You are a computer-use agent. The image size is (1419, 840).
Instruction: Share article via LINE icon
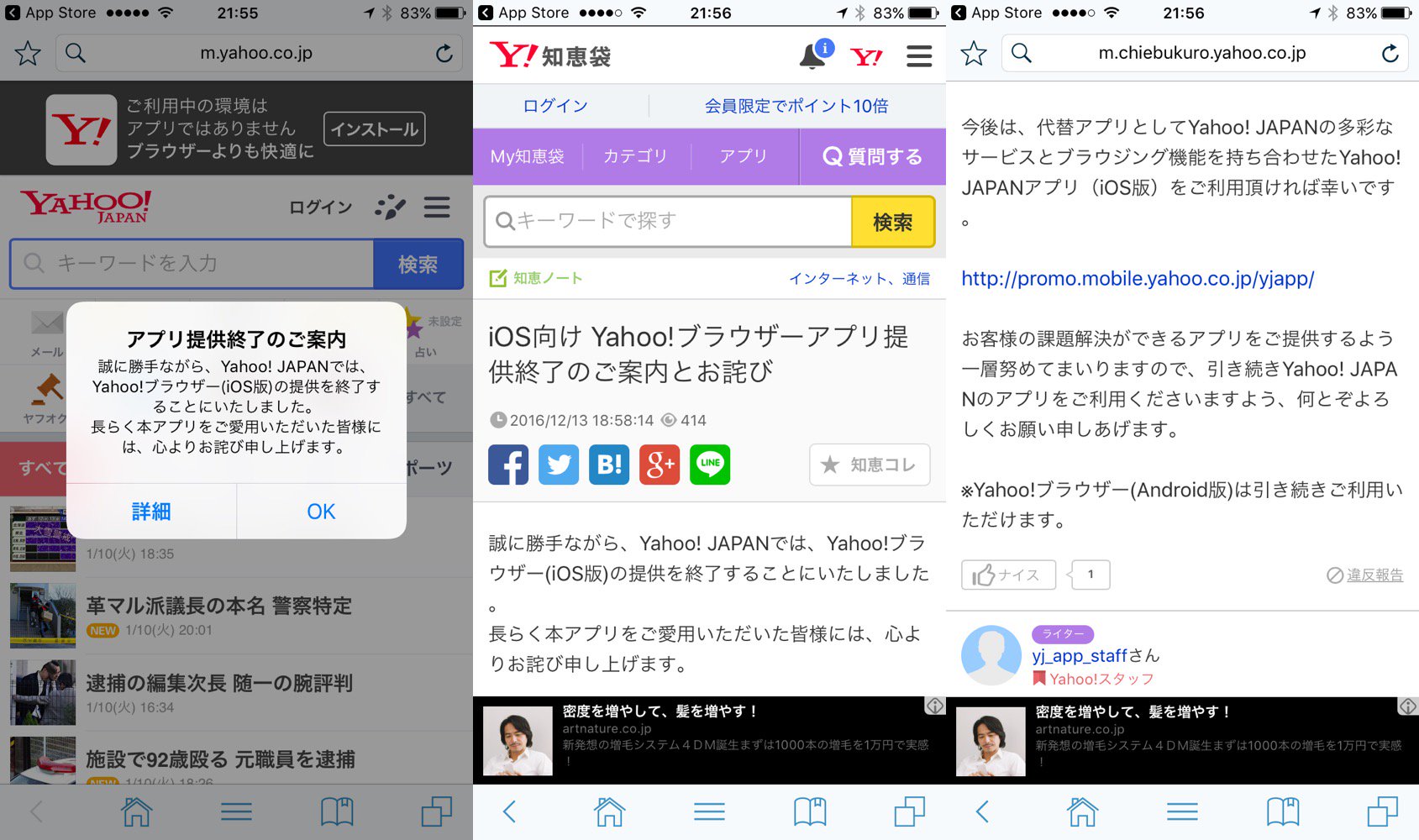click(710, 465)
